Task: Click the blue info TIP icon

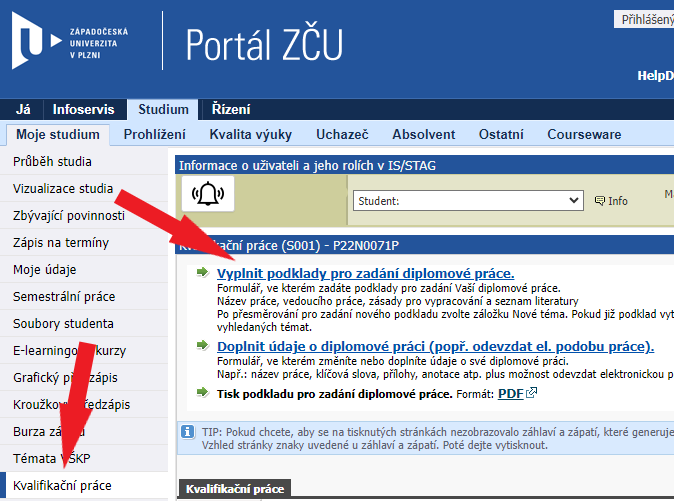Action: (x=187, y=431)
